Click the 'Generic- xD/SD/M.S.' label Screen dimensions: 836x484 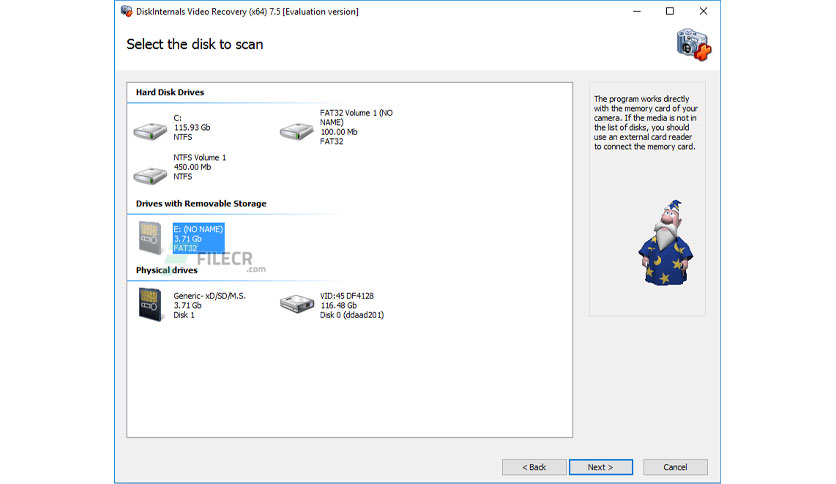[x=210, y=296]
